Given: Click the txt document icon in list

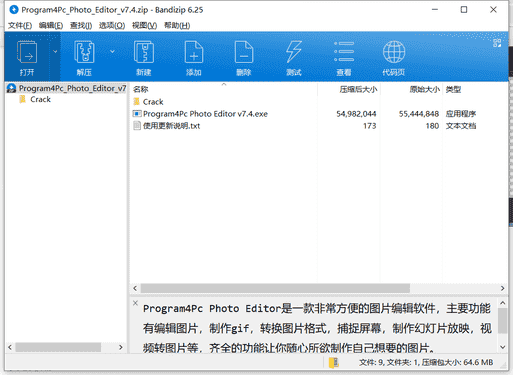Looking at the screenshot, I should 137,126.
